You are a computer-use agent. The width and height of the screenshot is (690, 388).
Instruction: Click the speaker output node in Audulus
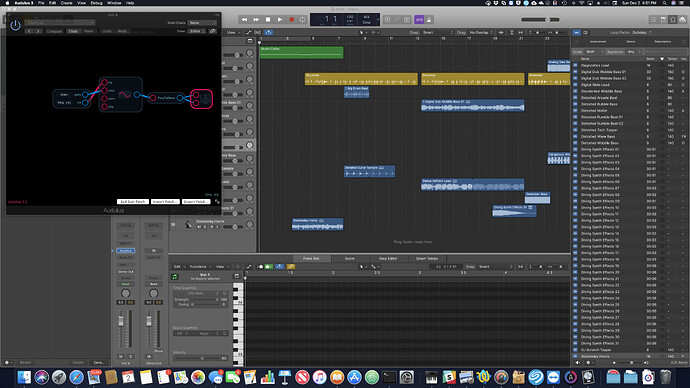tap(202, 99)
